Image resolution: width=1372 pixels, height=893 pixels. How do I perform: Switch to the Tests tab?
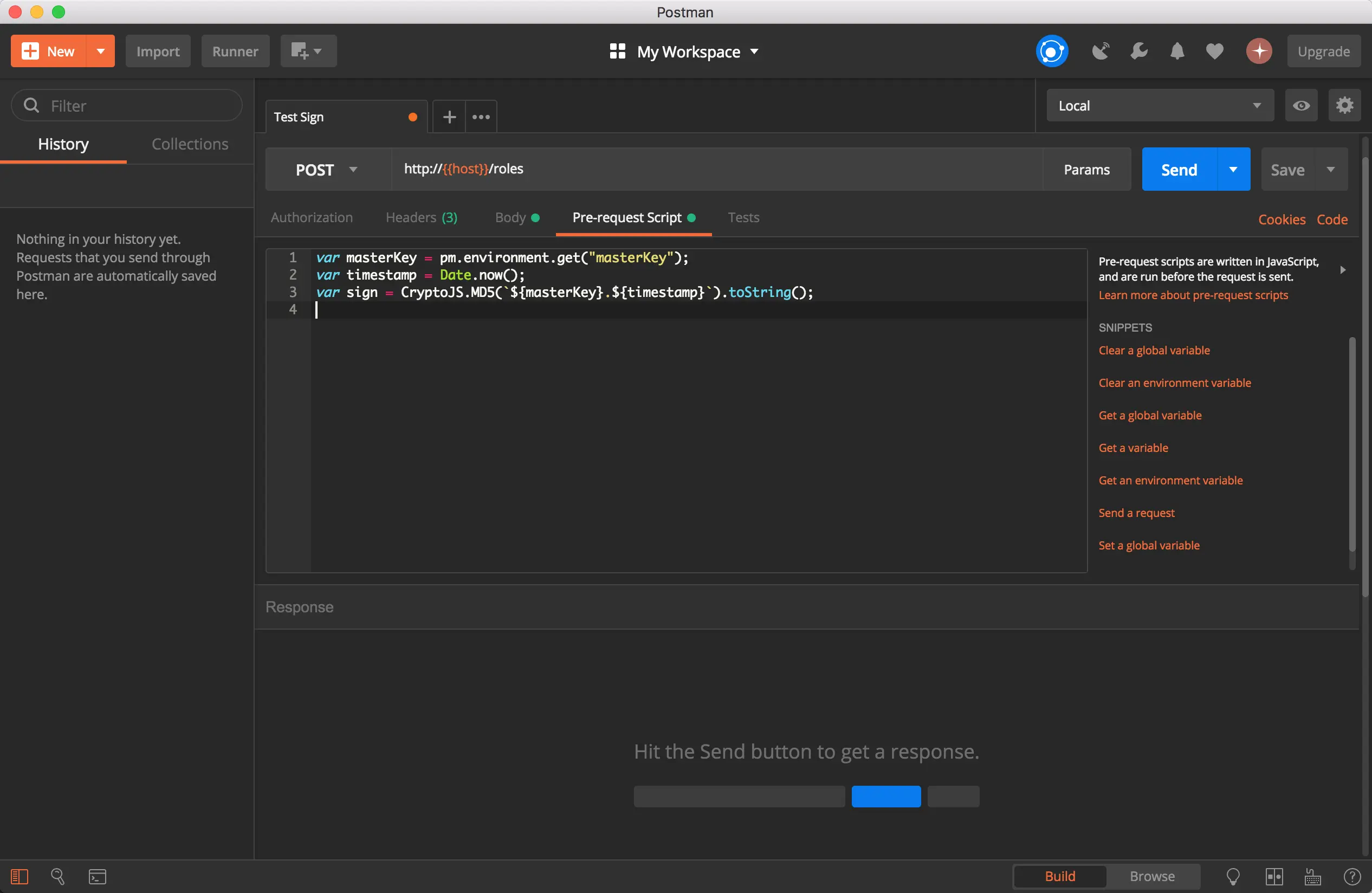pos(743,217)
